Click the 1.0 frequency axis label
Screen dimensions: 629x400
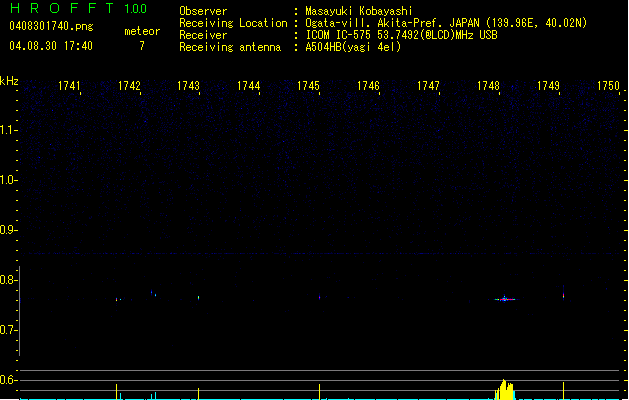click(7, 180)
